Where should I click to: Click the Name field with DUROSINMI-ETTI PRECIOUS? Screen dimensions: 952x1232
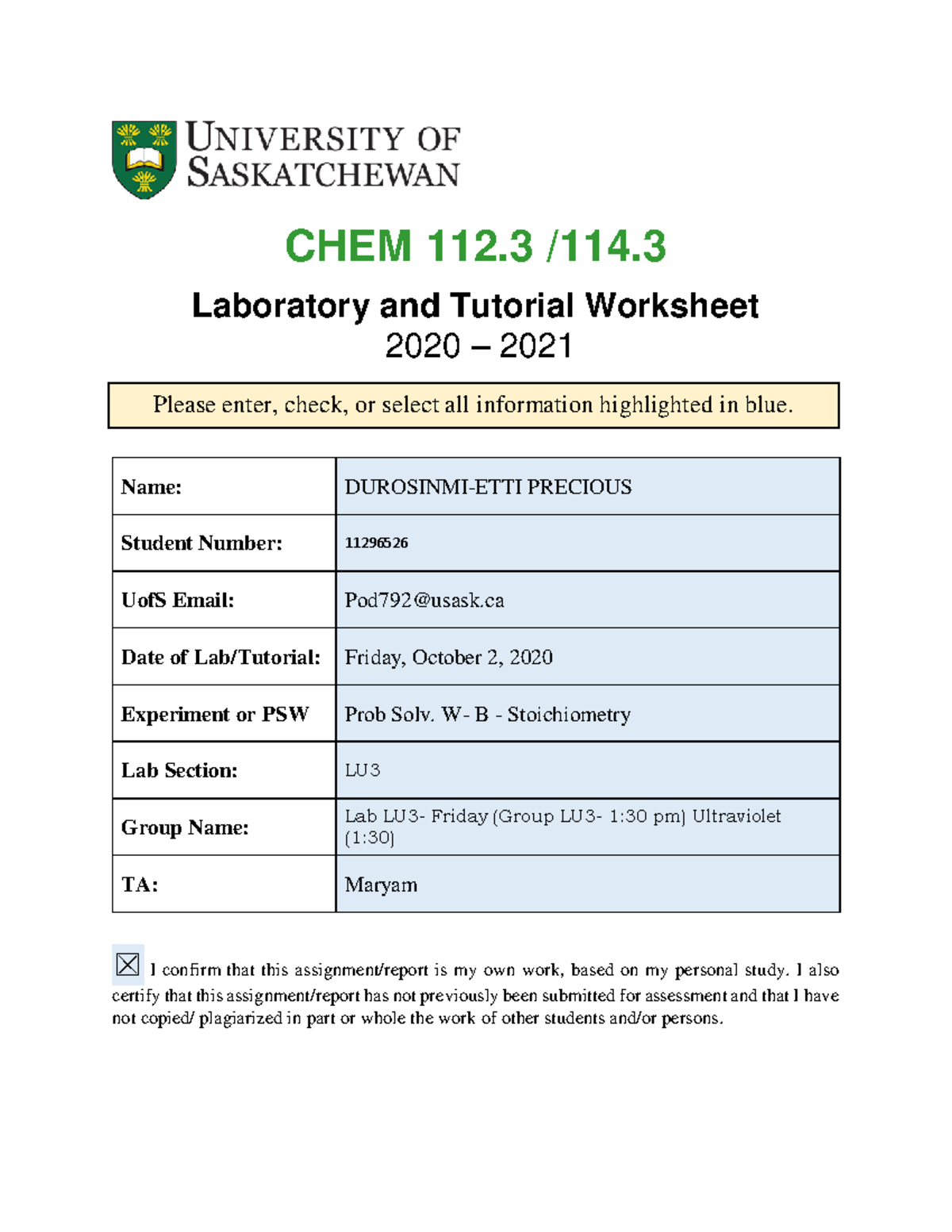(x=588, y=486)
